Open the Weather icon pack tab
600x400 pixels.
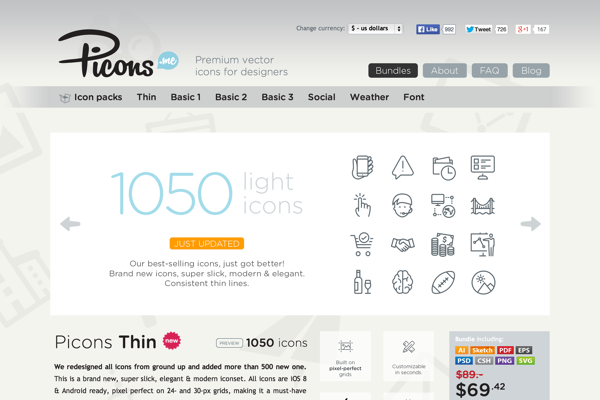pos(369,97)
